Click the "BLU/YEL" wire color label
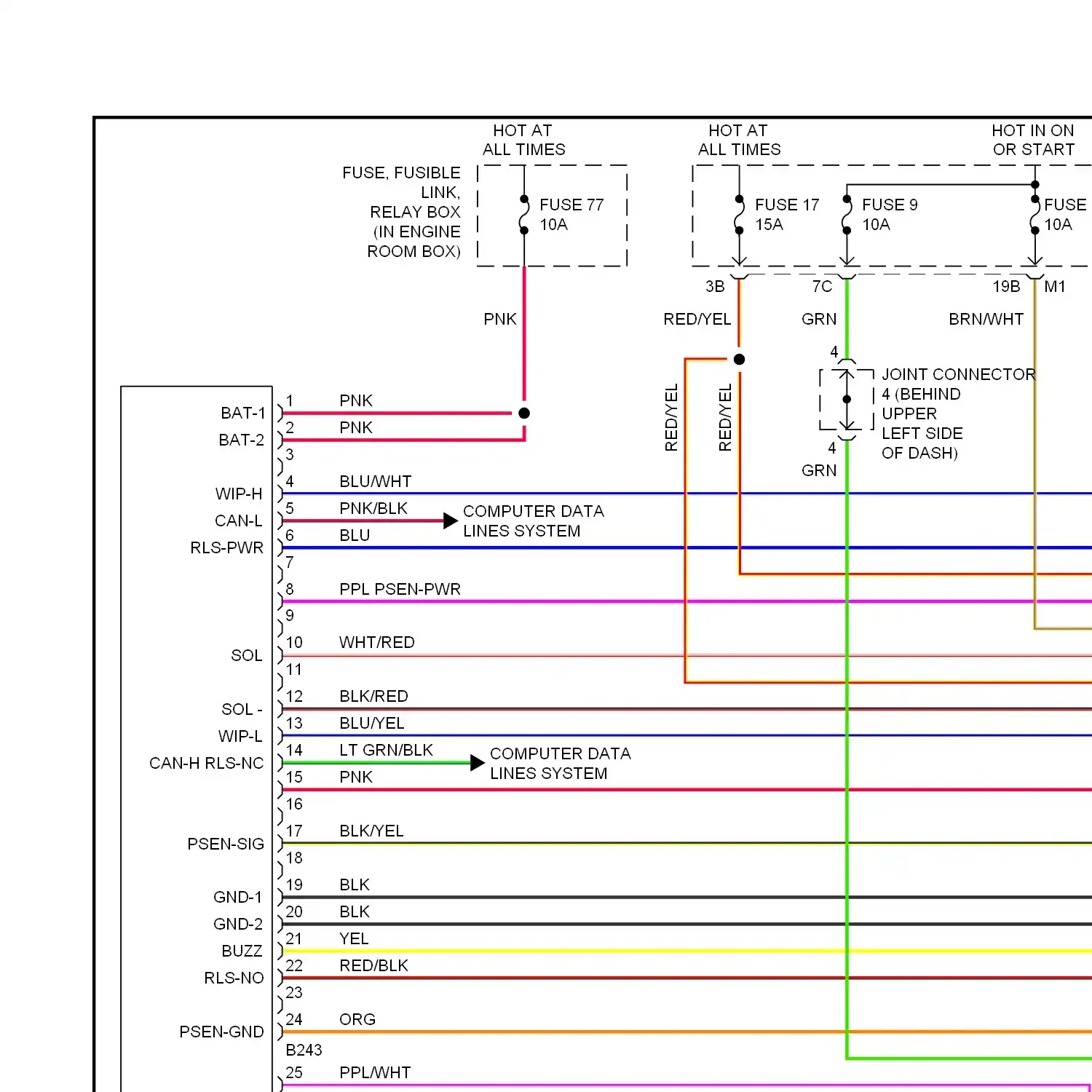This screenshot has width=1092, height=1092. (x=372, y=724)
